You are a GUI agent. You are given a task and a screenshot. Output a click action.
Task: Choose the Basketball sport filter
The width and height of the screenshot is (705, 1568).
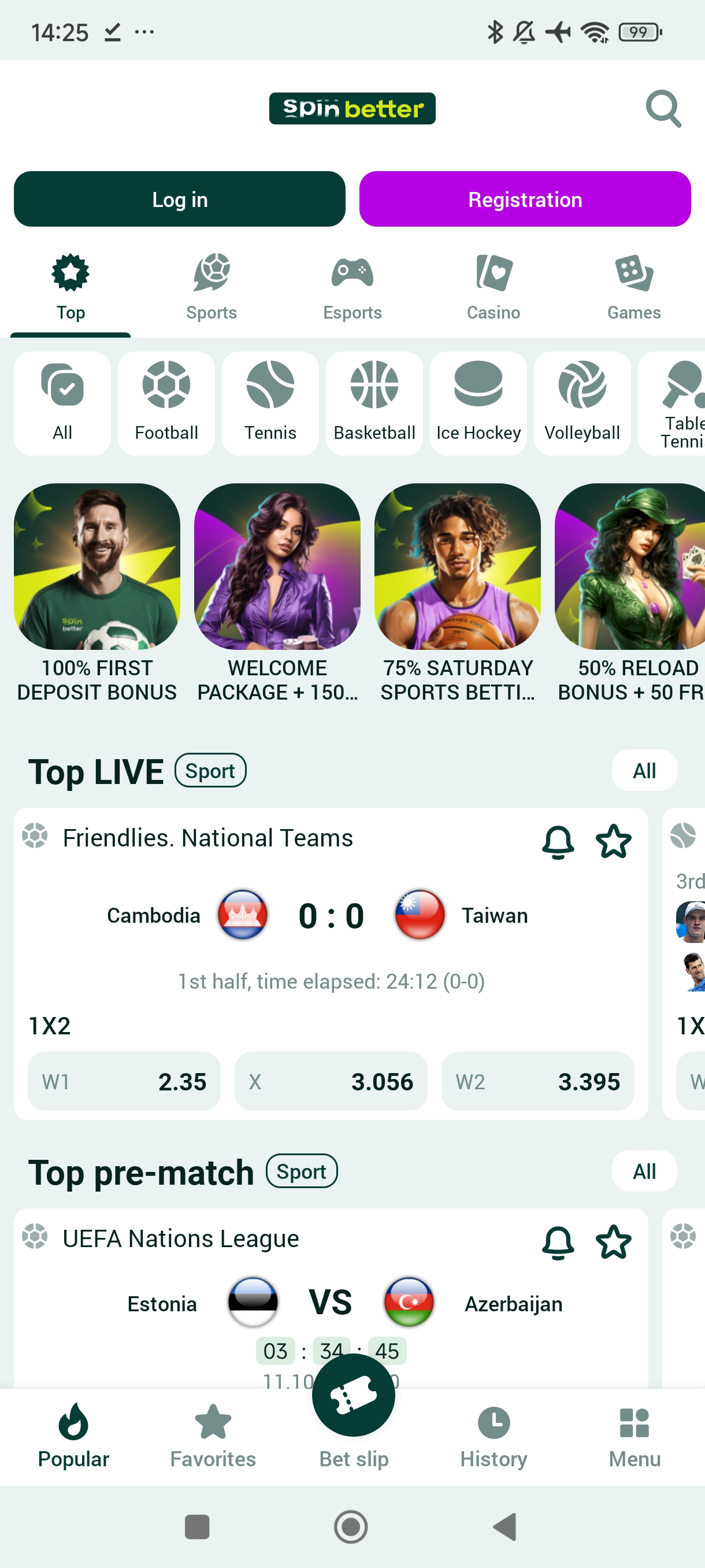(374, 403)
